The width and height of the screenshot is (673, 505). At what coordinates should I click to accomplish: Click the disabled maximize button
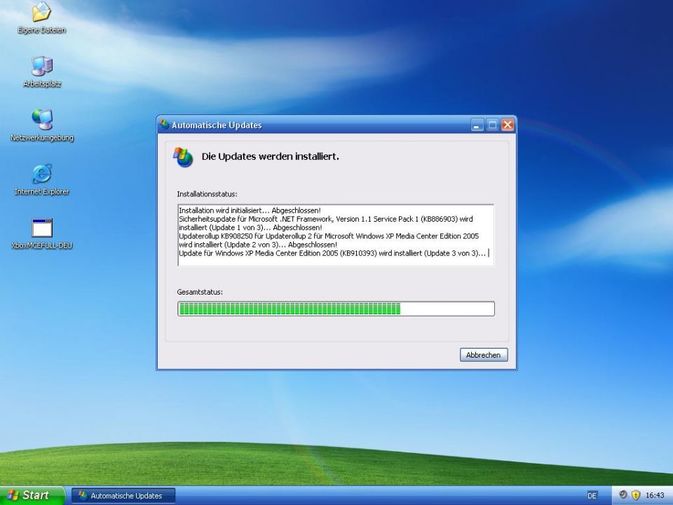(x=492, y=125)
